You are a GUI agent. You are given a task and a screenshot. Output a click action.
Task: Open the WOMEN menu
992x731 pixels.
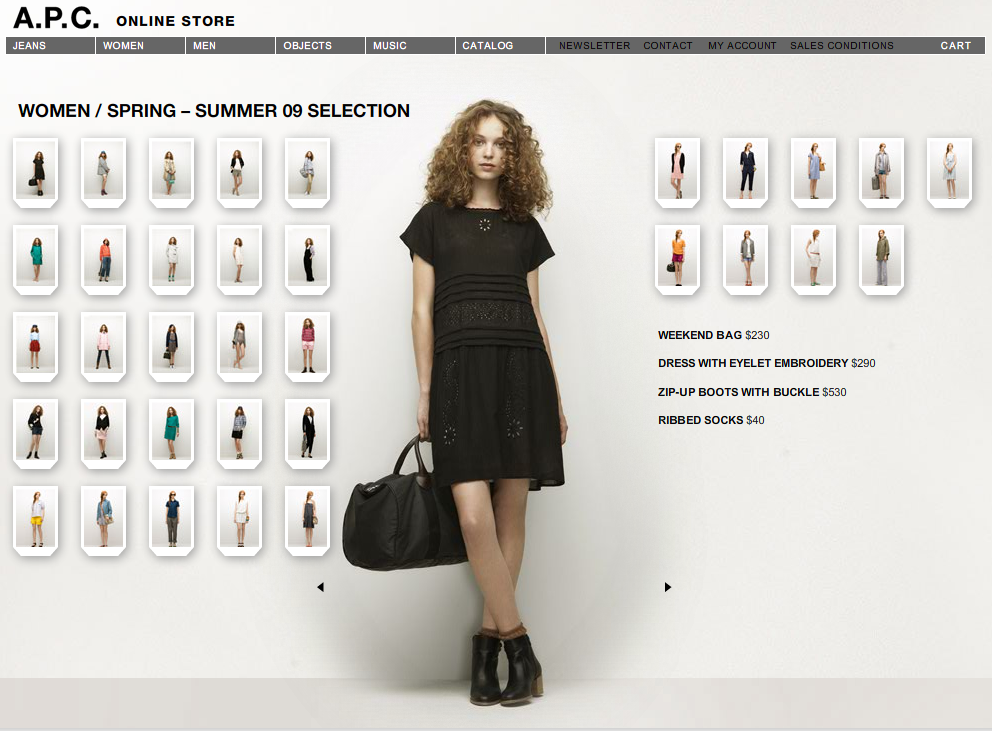140,46
